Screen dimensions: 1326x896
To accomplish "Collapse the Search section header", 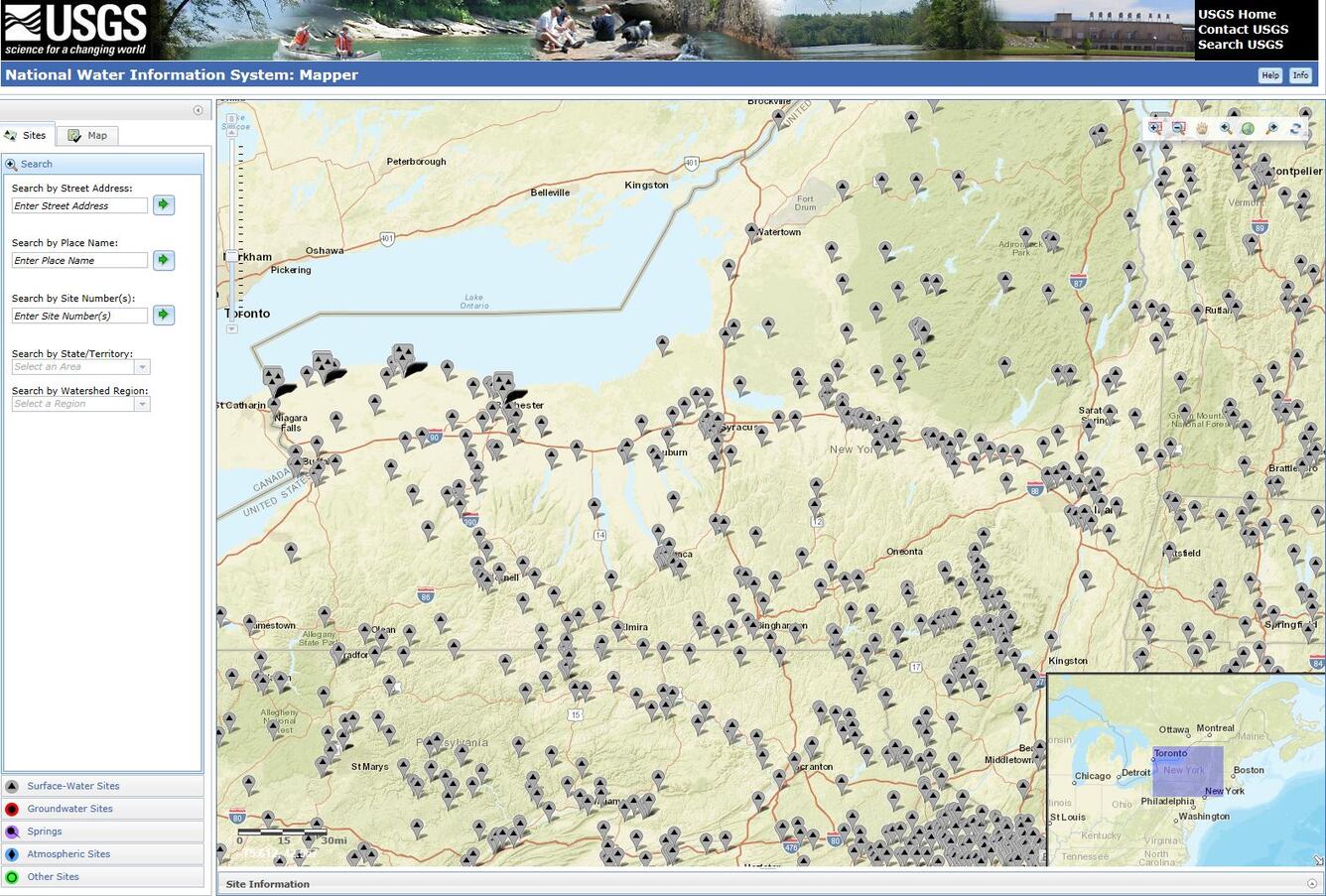I will [x=103, y=164].
